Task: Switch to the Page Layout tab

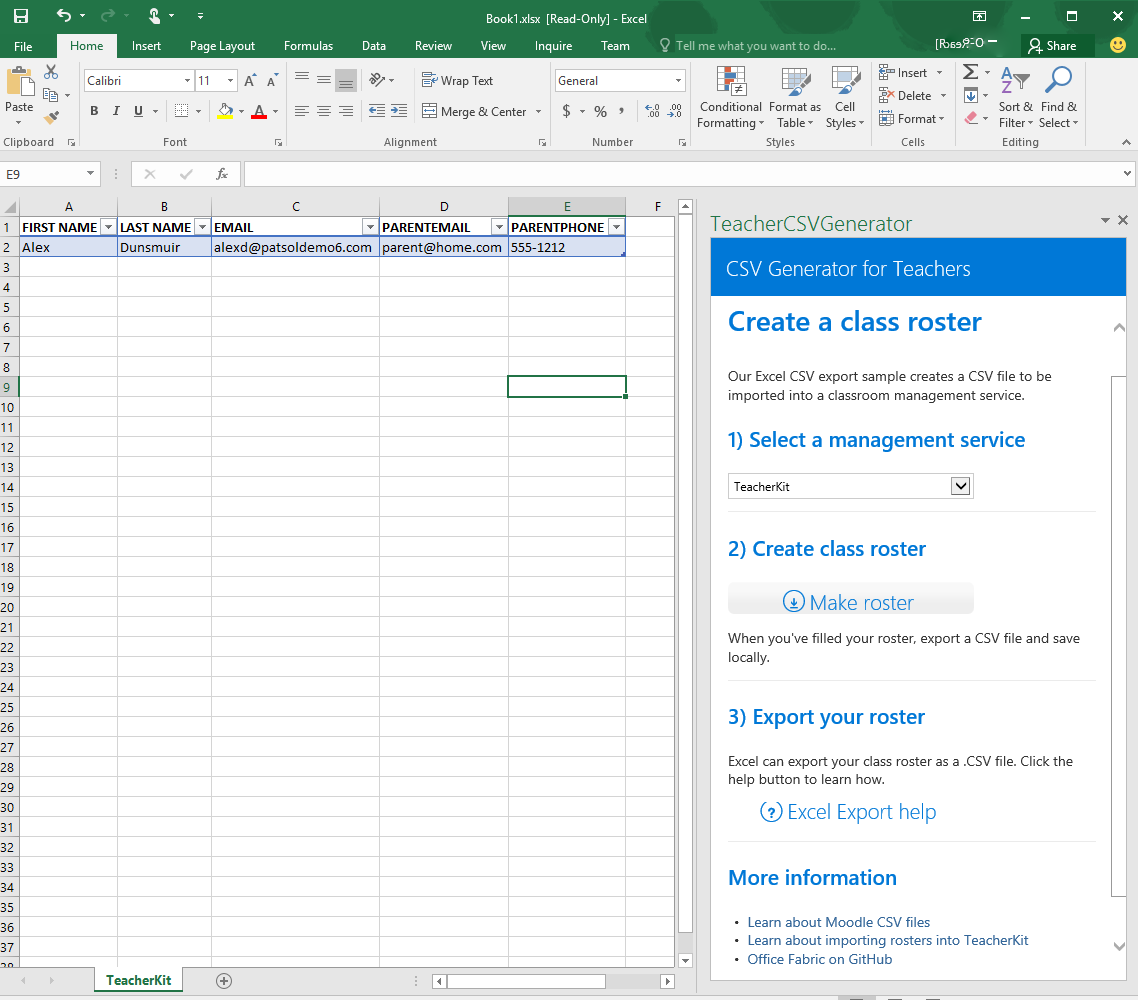Action: coord(222,46)
